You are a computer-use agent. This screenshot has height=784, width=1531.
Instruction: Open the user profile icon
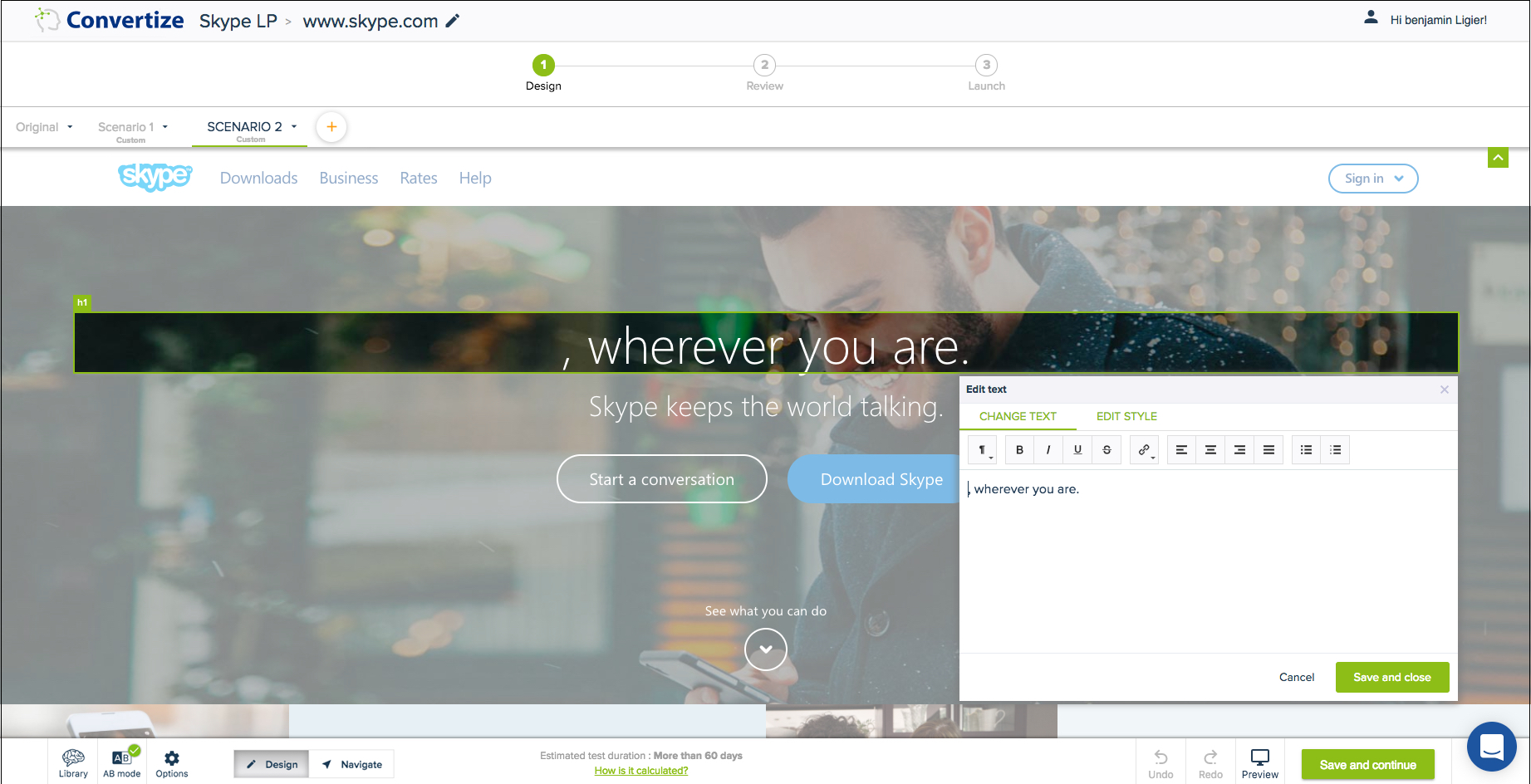pyautogui.click(x=1371, y=17)
